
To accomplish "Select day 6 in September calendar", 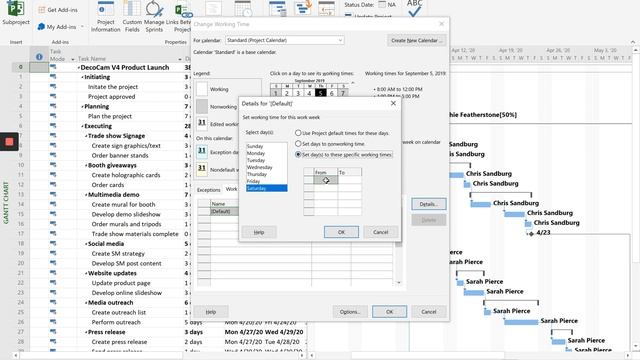I will click(332, 93).
